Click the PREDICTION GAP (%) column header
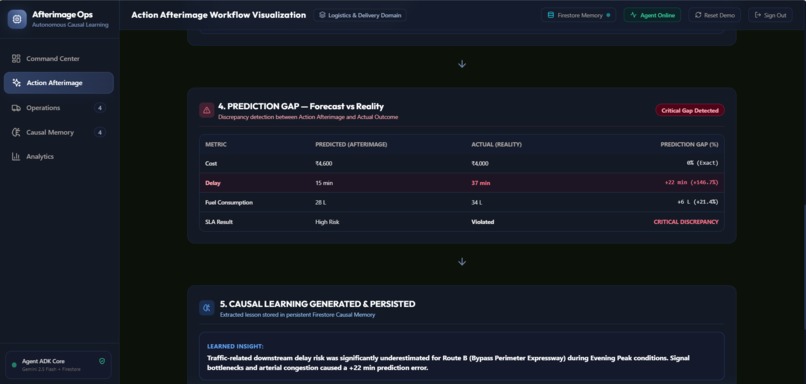The width and height of the screenshot is (806, 384). click(x=689, y=144)
